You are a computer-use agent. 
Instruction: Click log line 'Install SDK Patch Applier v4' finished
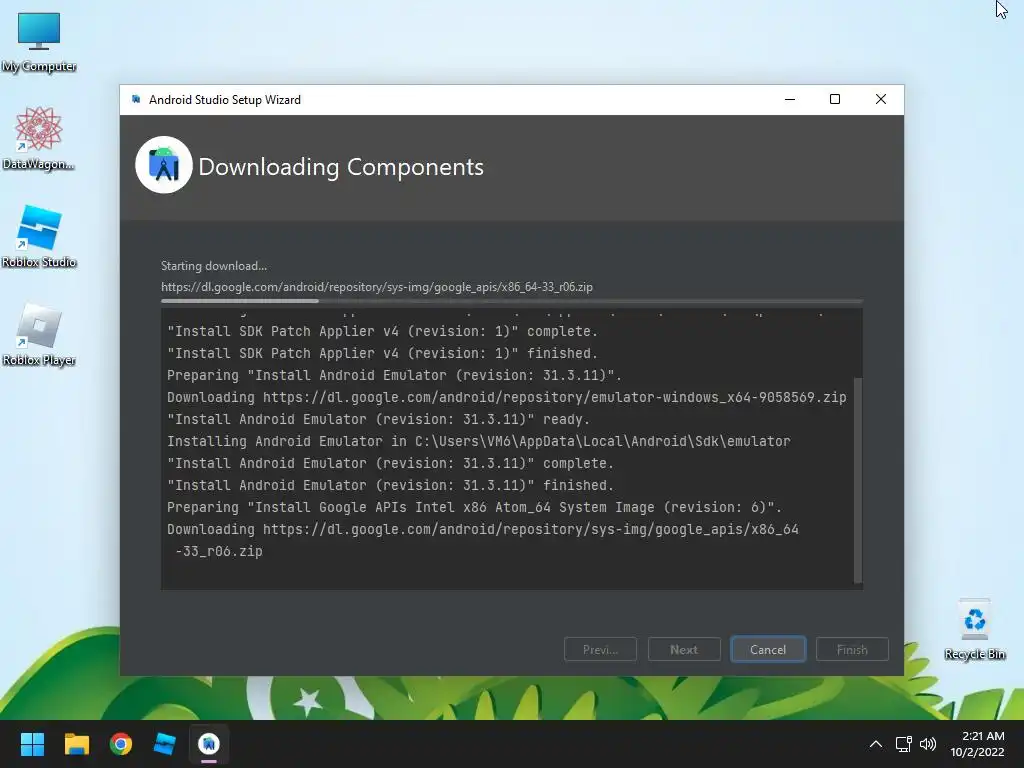pos(382,353)
